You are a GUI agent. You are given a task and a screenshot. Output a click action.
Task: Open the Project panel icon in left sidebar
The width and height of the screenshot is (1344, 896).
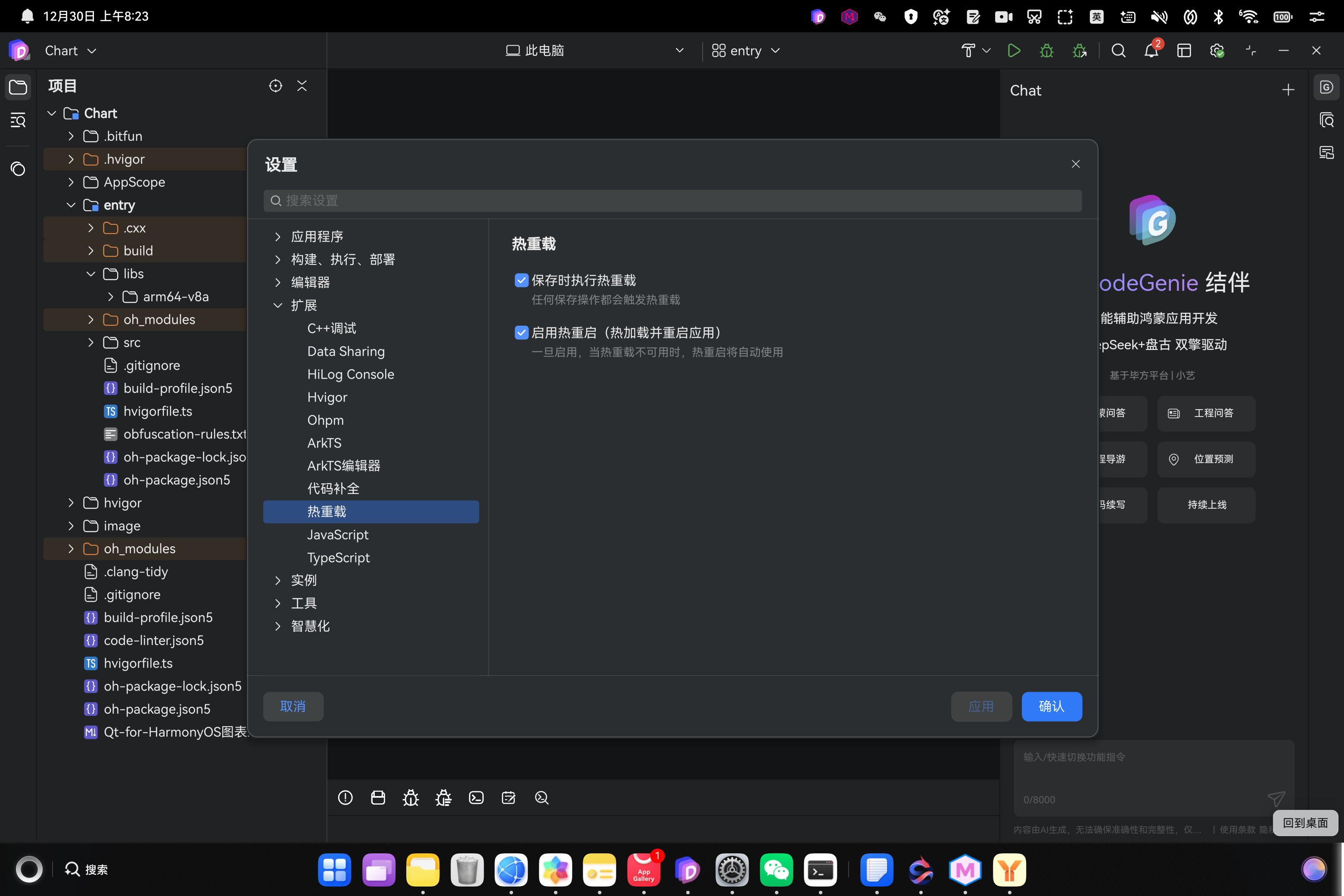point(18,87)
